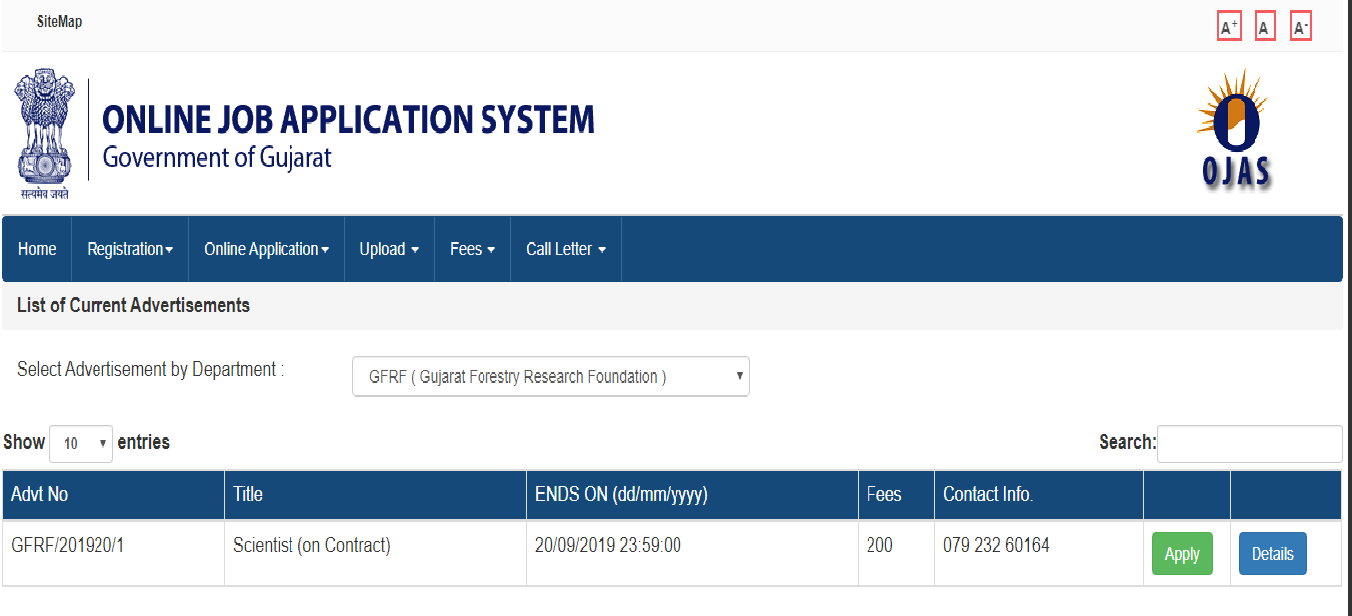Select the Home menu item
Viewport: 1352px width, 616px height.
point(36,248)
